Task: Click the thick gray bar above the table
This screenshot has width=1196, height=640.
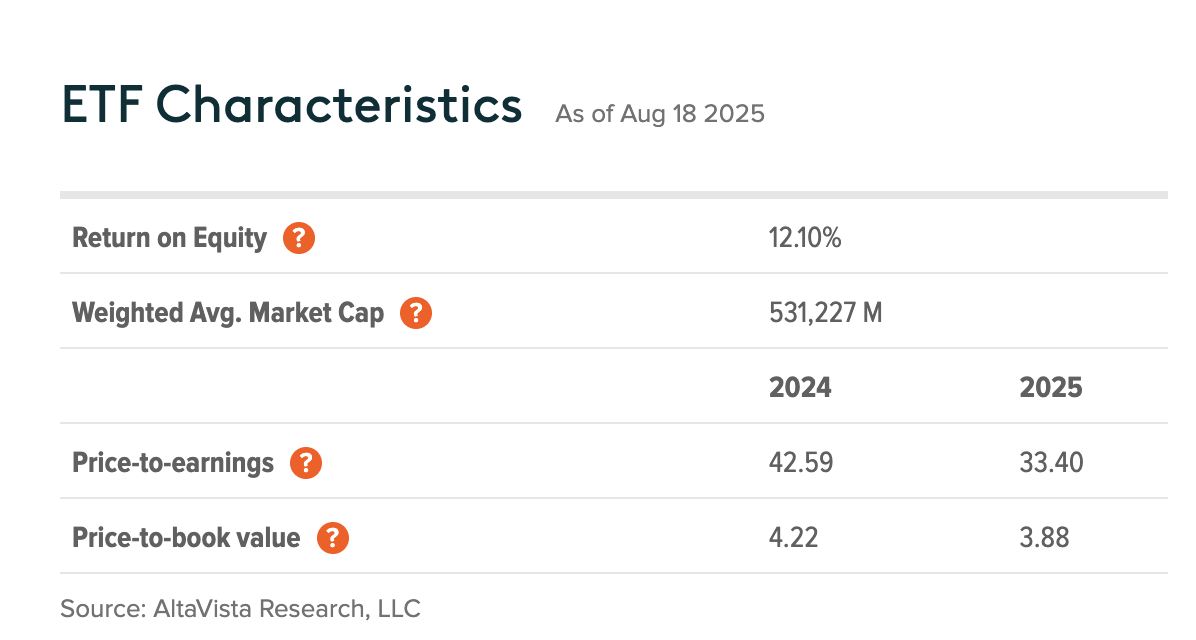Action: (613, 195)
